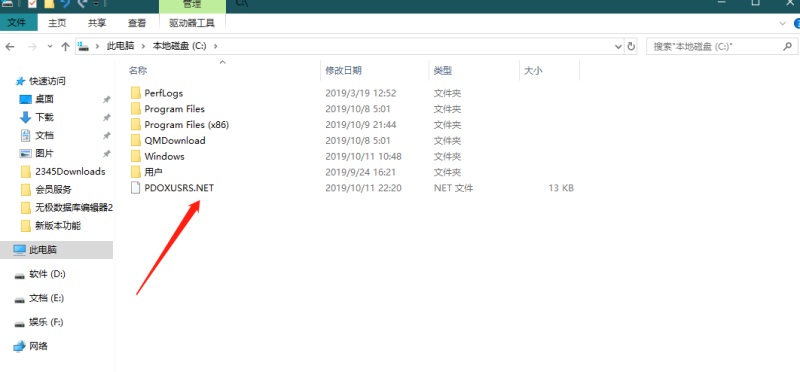Screen dimensions: 800x372
Task: Open drive 文档 (E:) in sidebar
Action: (x=46, y=298)
